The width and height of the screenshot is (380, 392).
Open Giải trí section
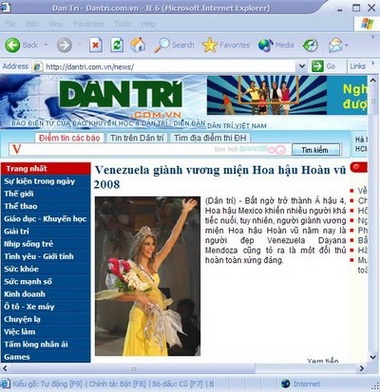[46, 231]
